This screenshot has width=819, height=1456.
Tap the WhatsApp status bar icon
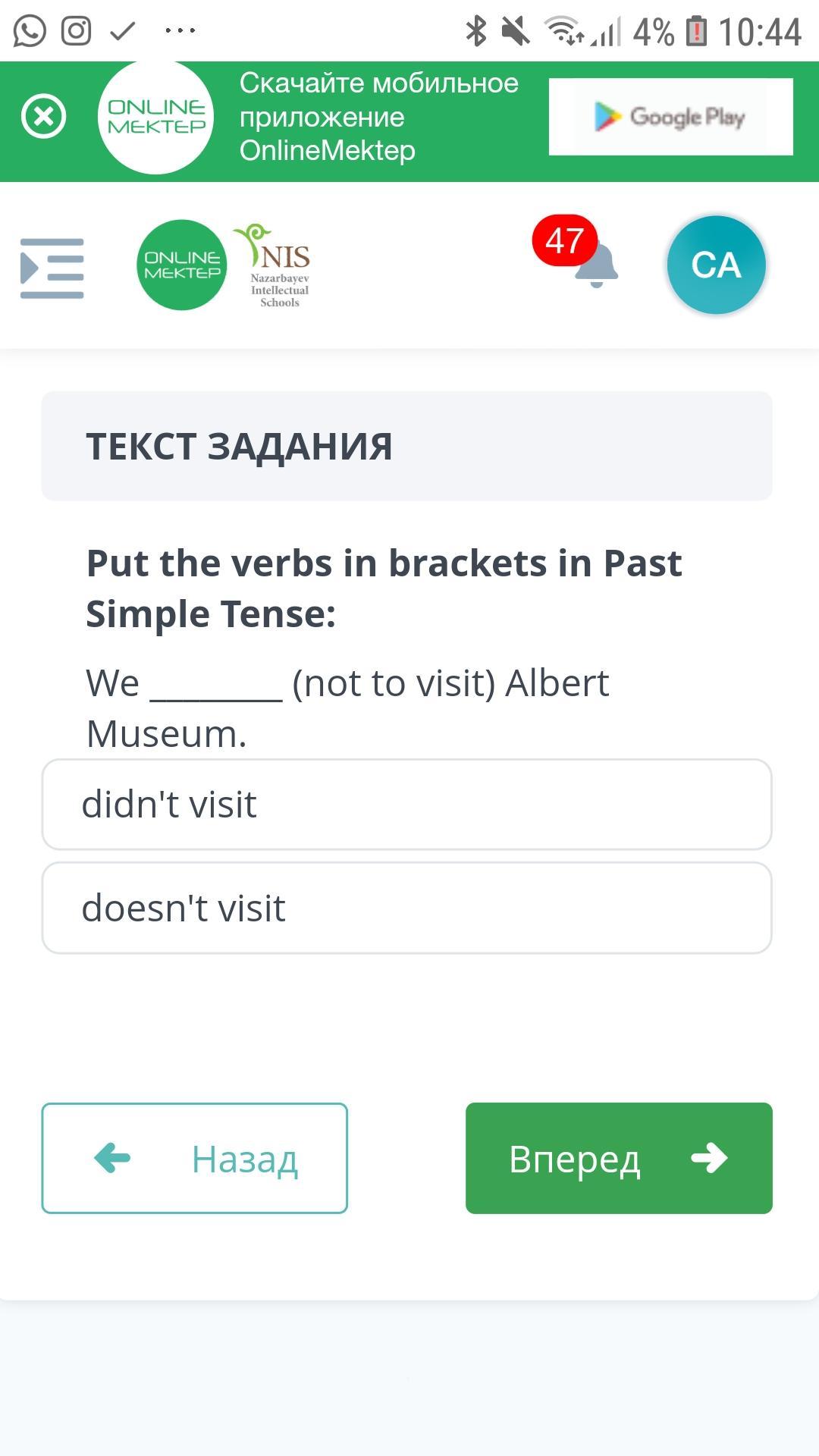(30, 31)
